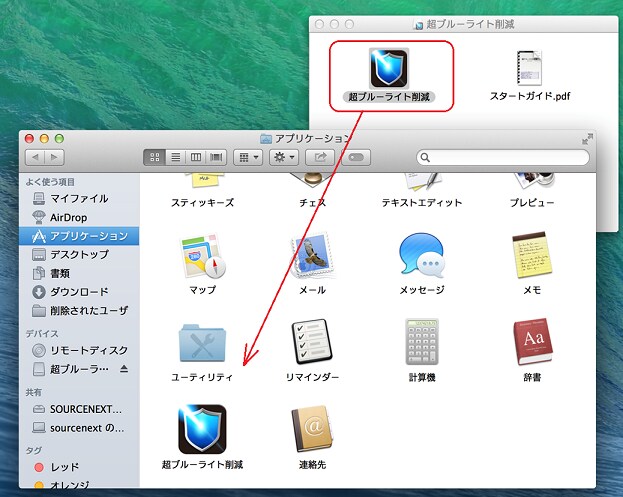Open AirDrop in the sidebar
This screenshot has width=623, height=497.
[x=79, y=217]
